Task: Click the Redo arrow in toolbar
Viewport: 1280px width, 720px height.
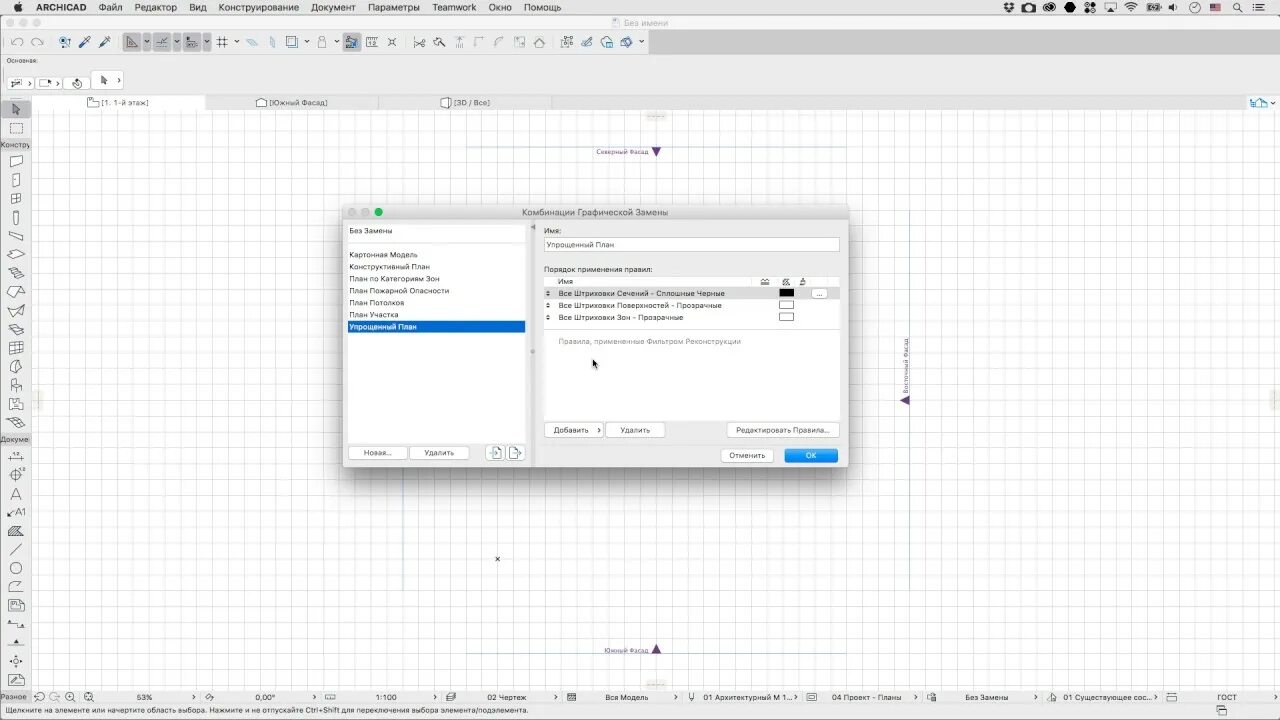Action: pyautogui.click(x=37, y=42)
